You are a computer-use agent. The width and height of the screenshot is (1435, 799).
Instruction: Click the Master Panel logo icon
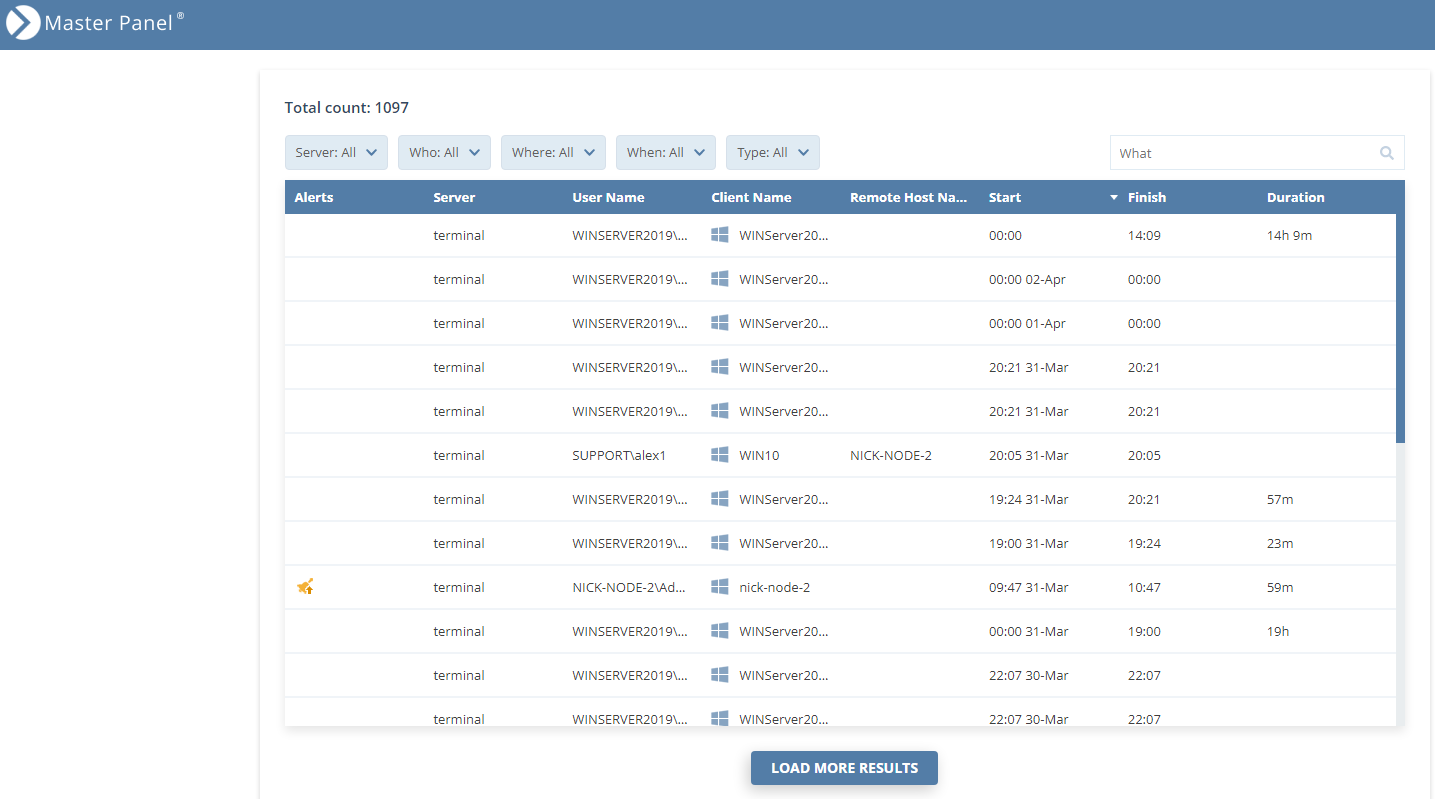[23, 24]
